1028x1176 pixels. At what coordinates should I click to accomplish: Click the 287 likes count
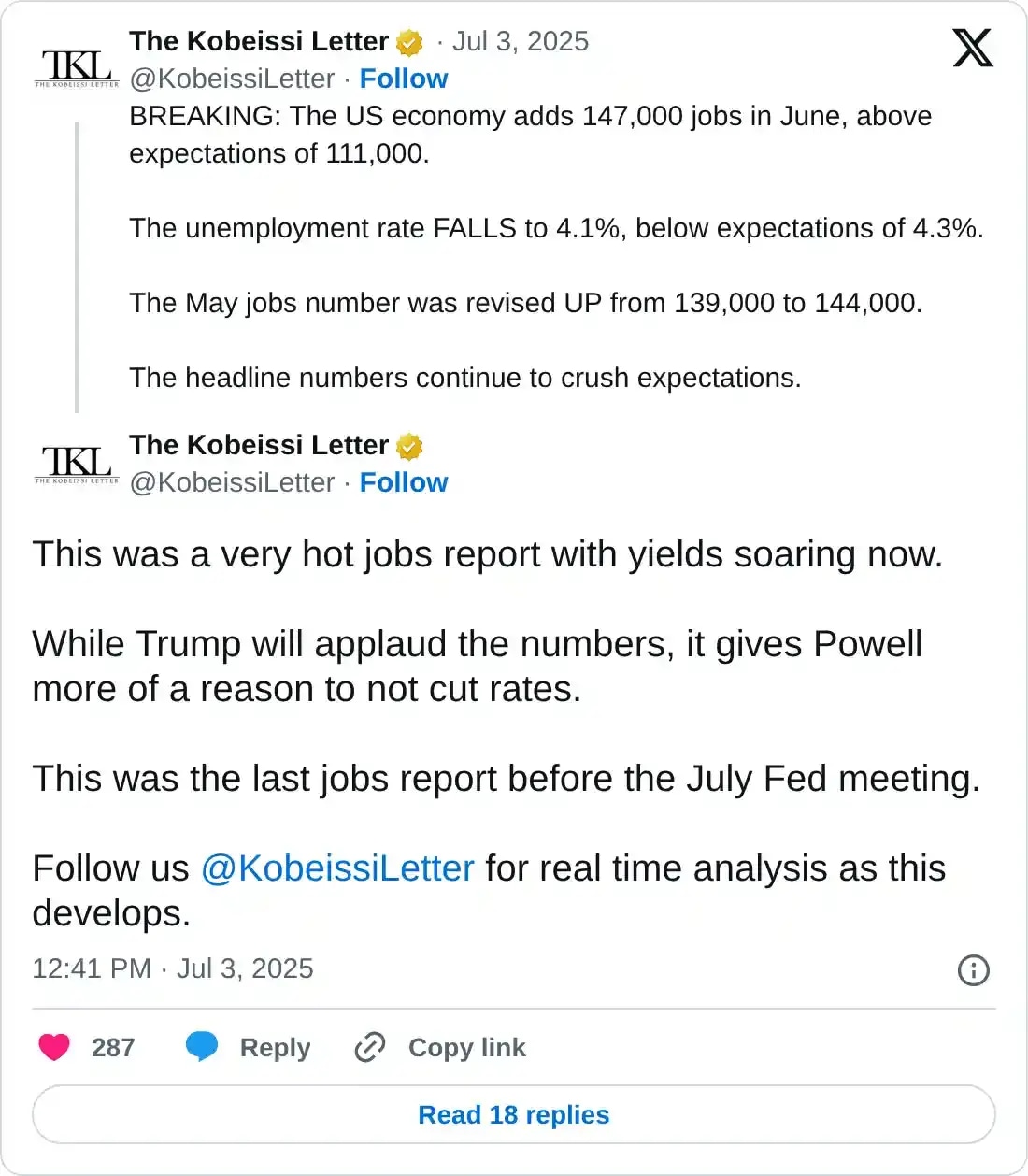tap(113, 1047)
